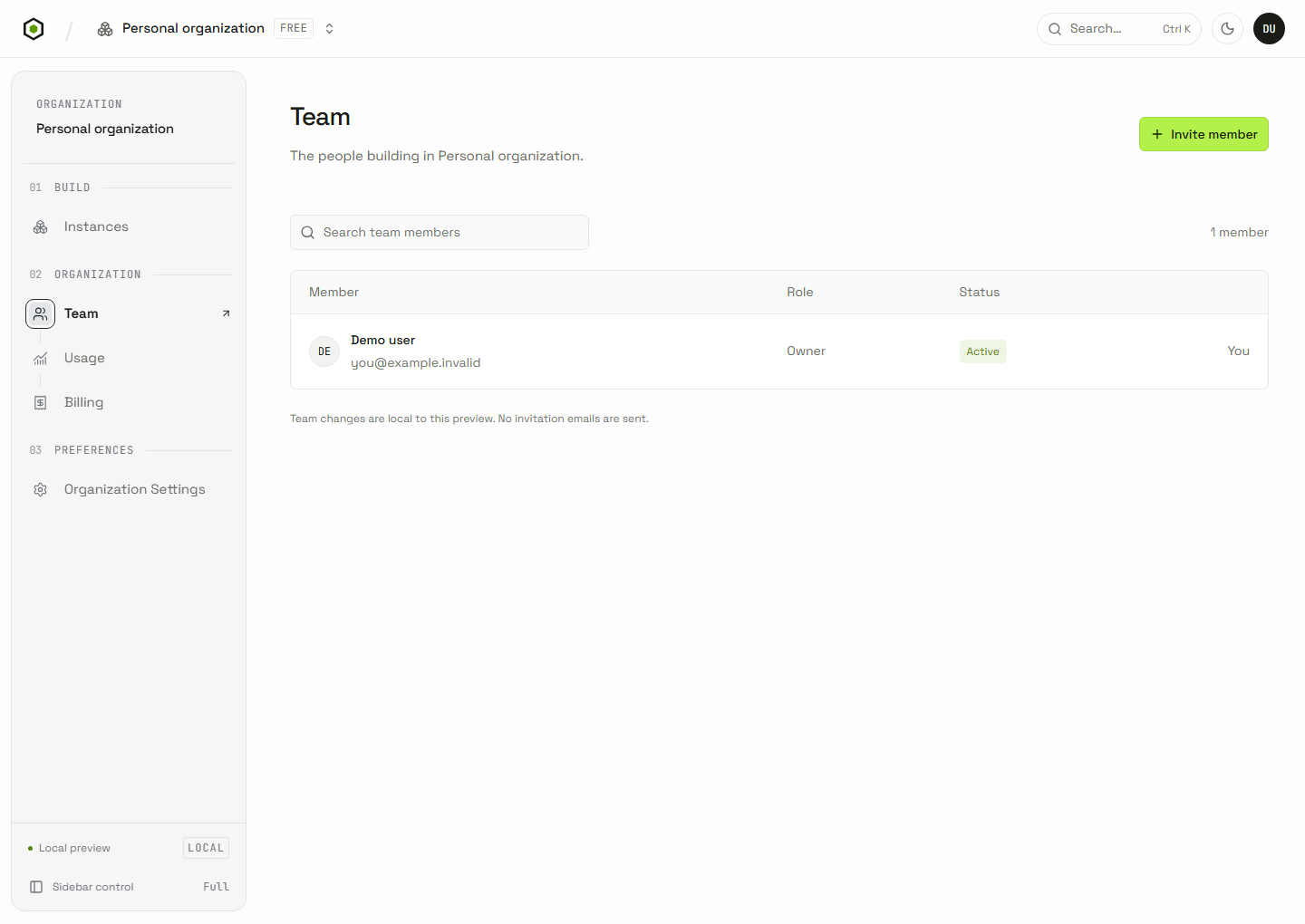Click the Owner role cell

click(x=807, y=351)
